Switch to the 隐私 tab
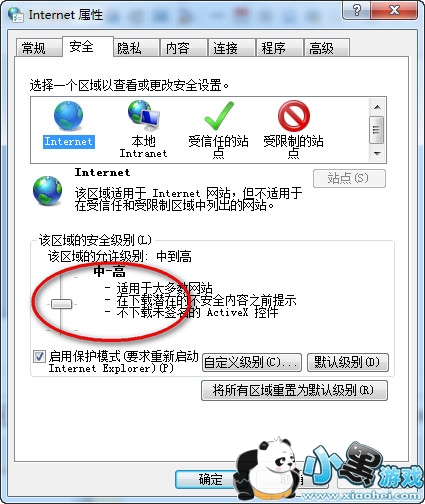Image resolution: width=425 pixels, height=504 pixels. (129, 48)
